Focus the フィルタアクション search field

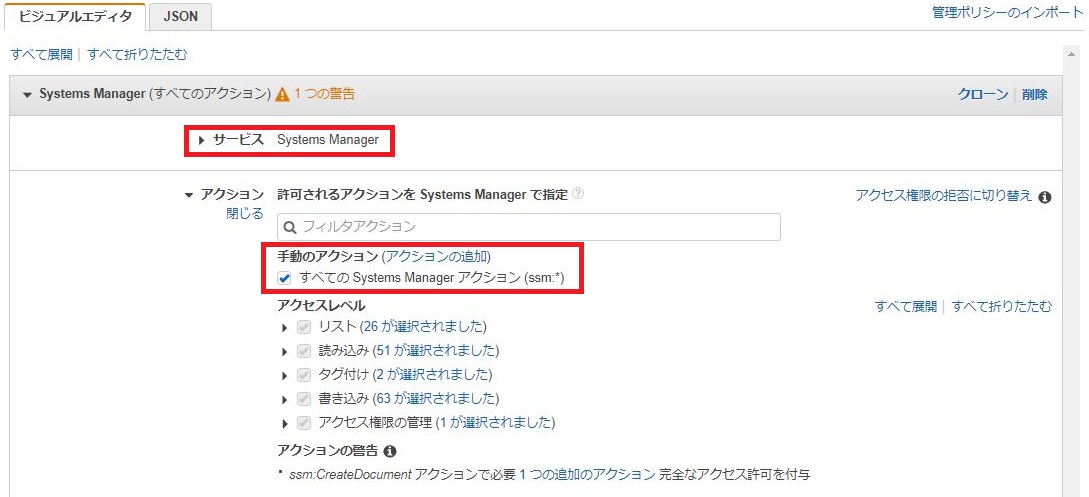pos(529,227)
